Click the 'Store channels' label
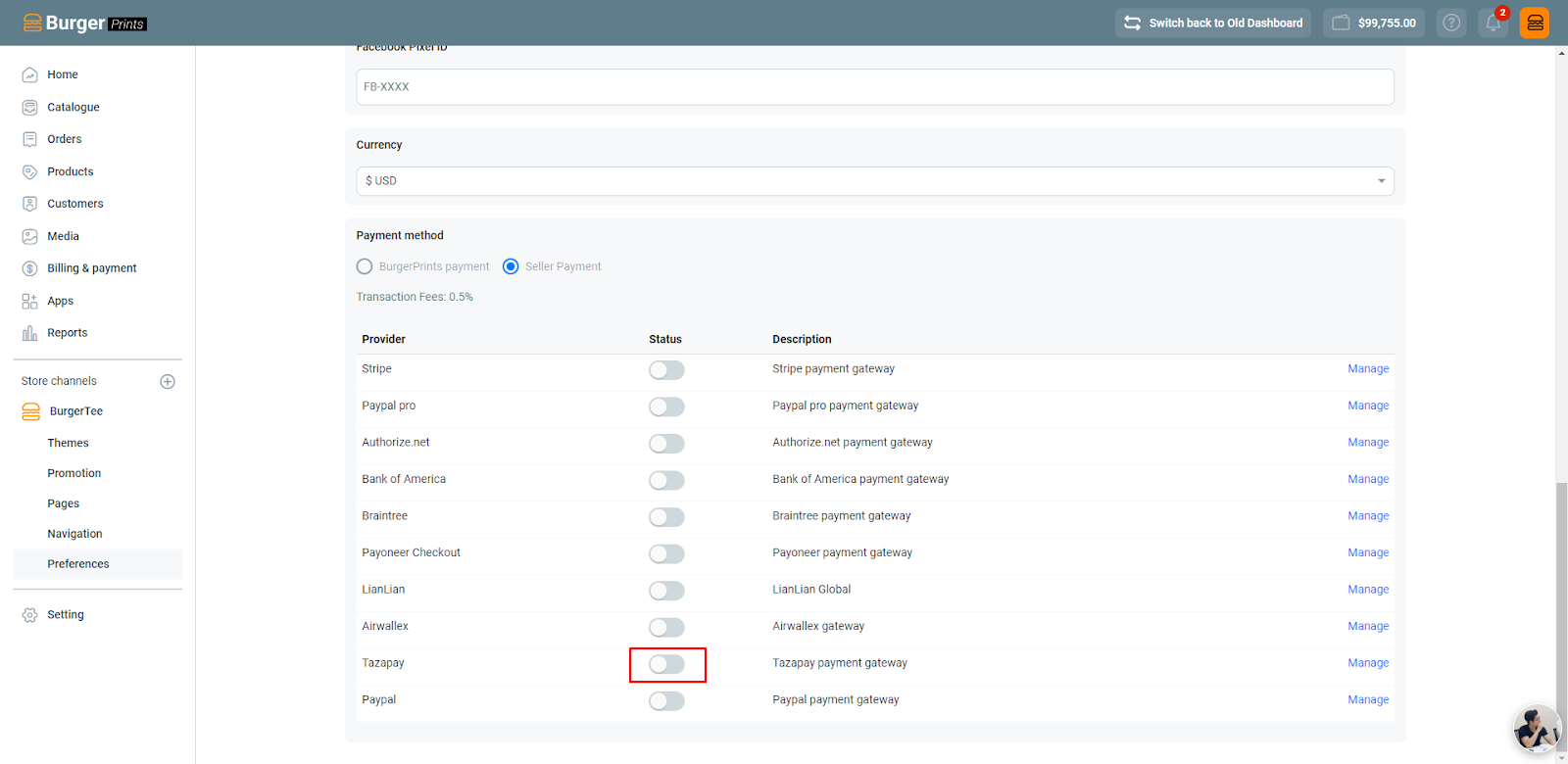The width and height of the screenshot is (1568, 764). pyautogui.click(x=59, y=381)
